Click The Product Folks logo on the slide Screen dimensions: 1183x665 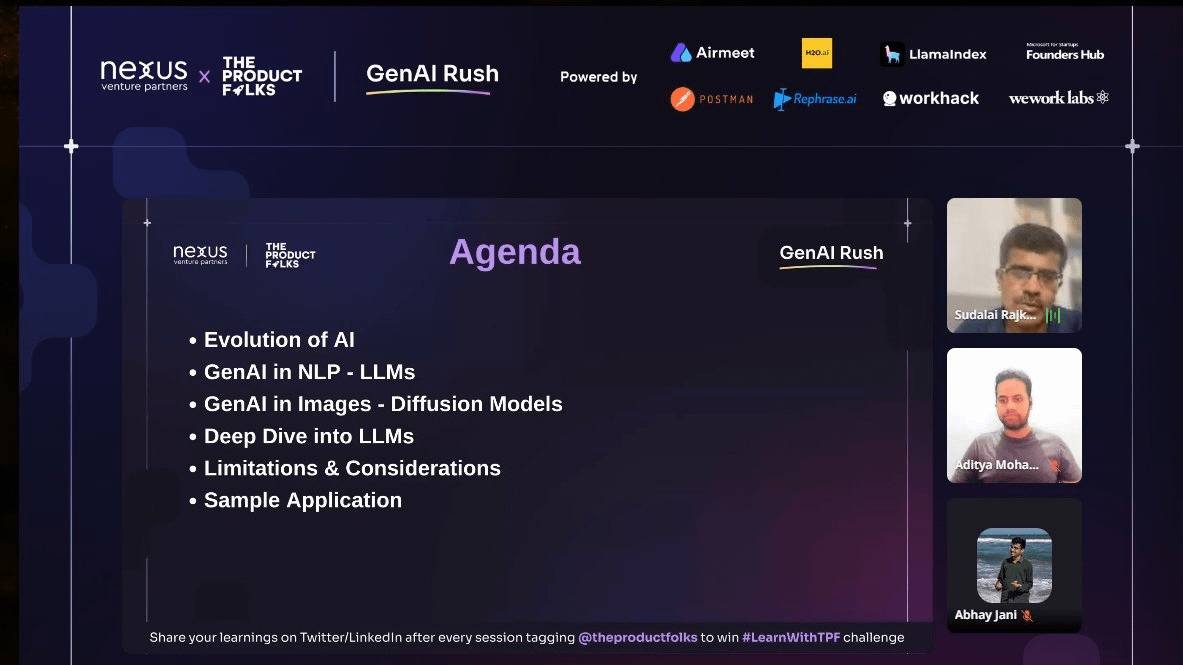coord(289,254)
